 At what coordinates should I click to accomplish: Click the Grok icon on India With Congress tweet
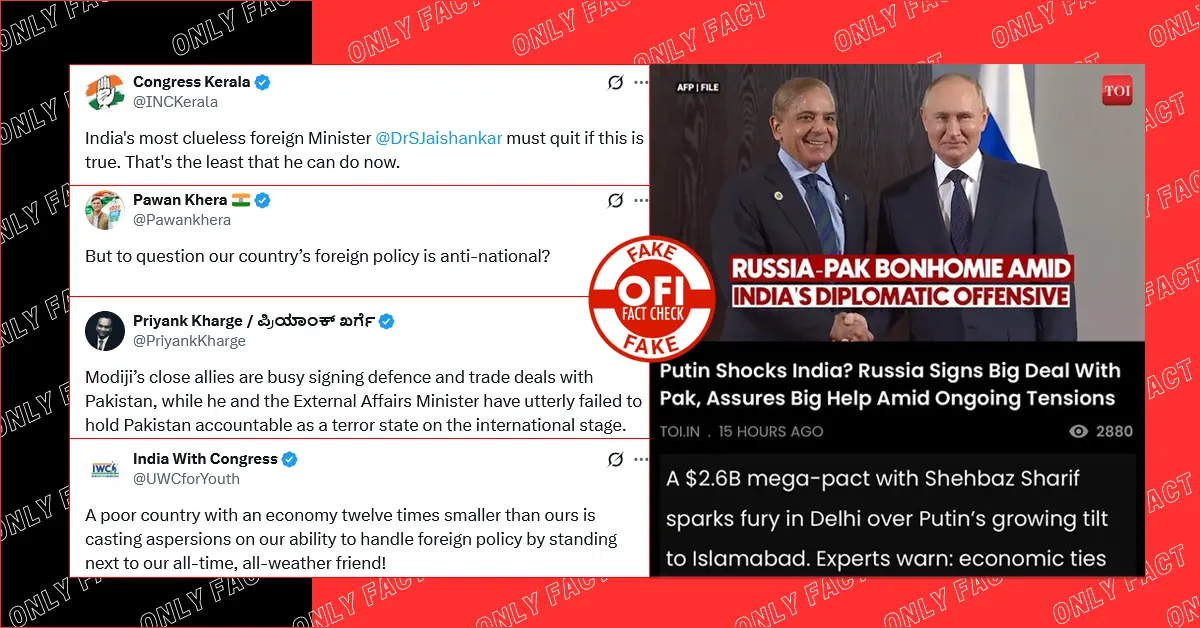tap(616, 459)
